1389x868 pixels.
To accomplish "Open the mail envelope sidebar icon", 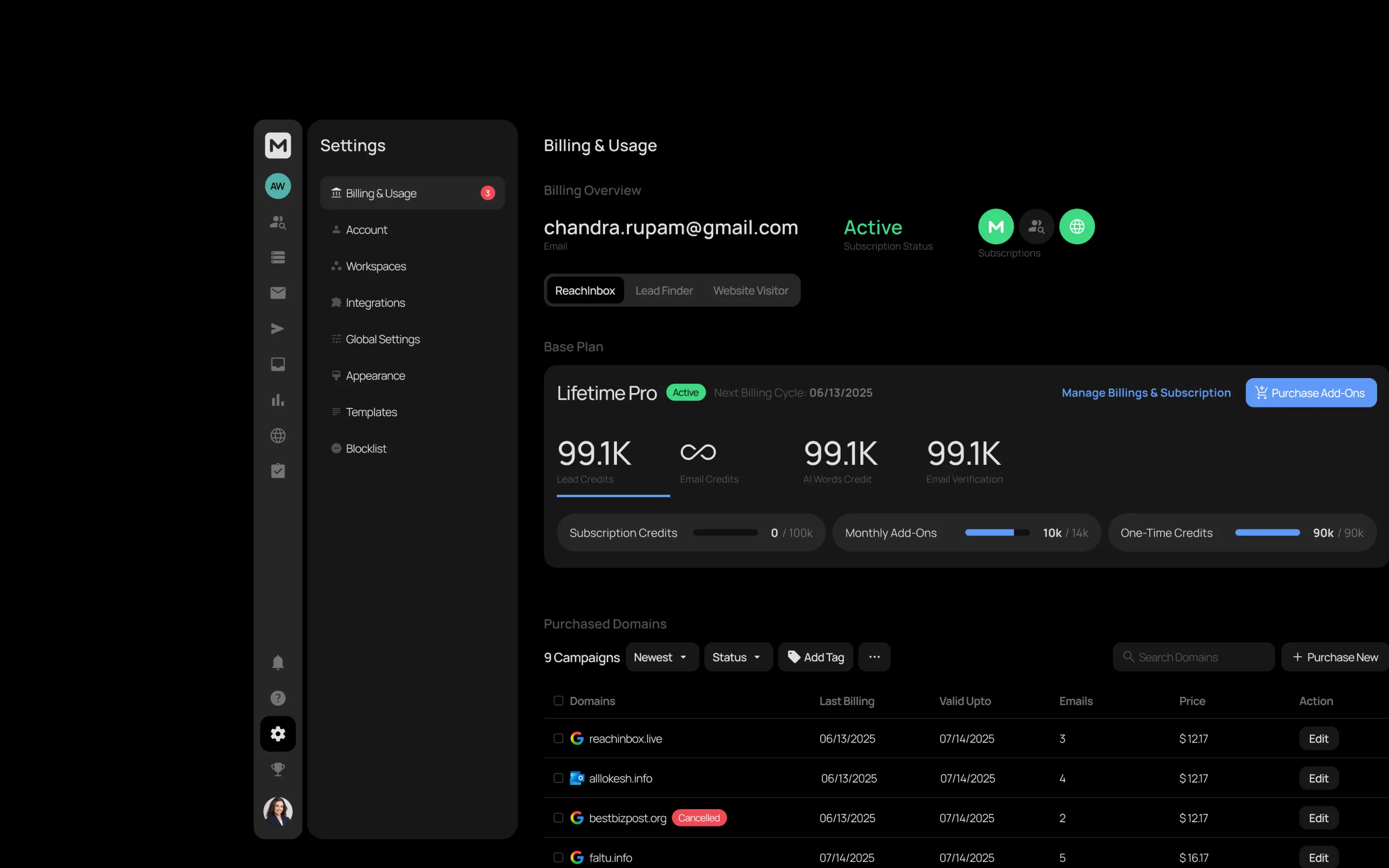I will click(278, 293).
